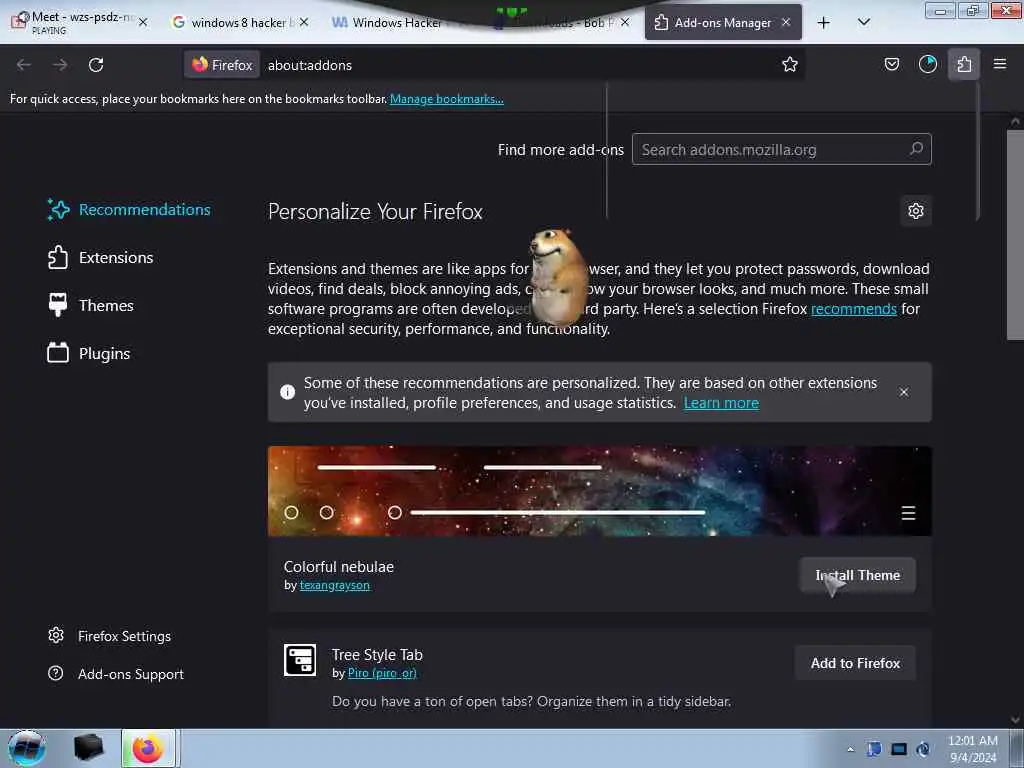
Task: Open the Extensions puzzle toolbar button
Action: [x=964, y=64]
